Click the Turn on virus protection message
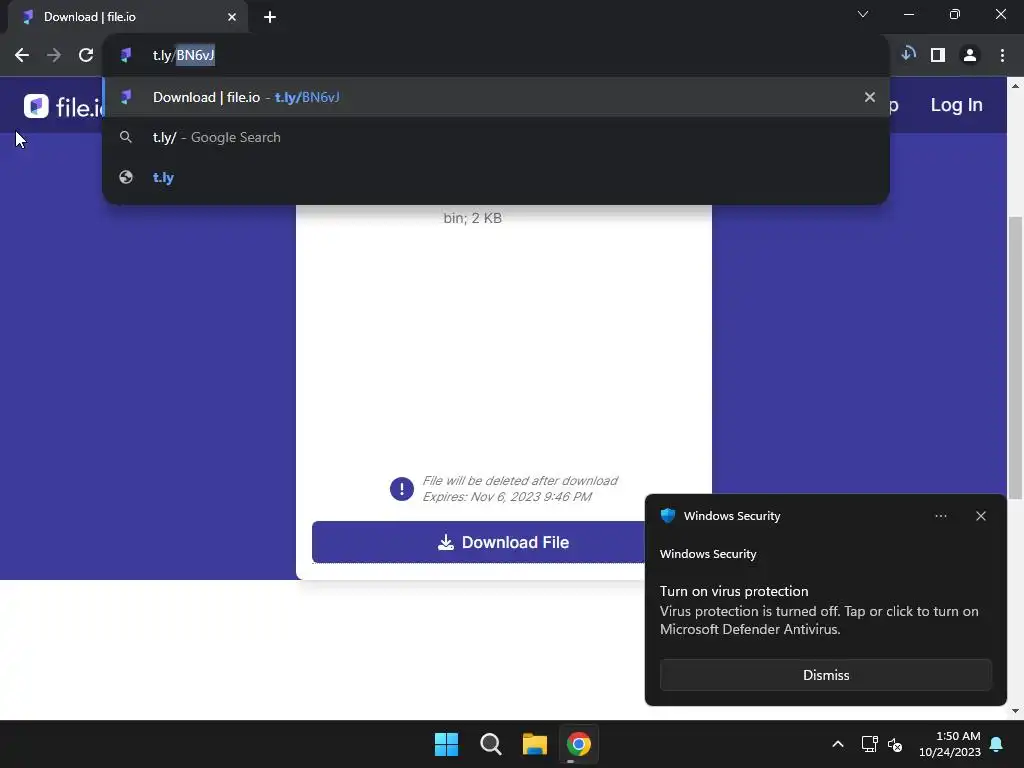Image resolution: width=1024 pixels, height=768 pixels. 819,611
